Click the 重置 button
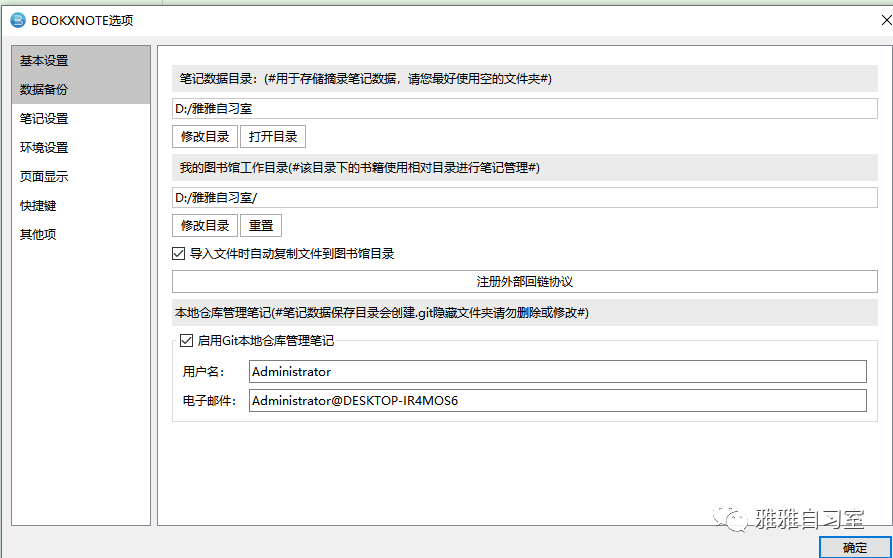The height and width of the screenshot is (558, 893). tap(261, 225)
